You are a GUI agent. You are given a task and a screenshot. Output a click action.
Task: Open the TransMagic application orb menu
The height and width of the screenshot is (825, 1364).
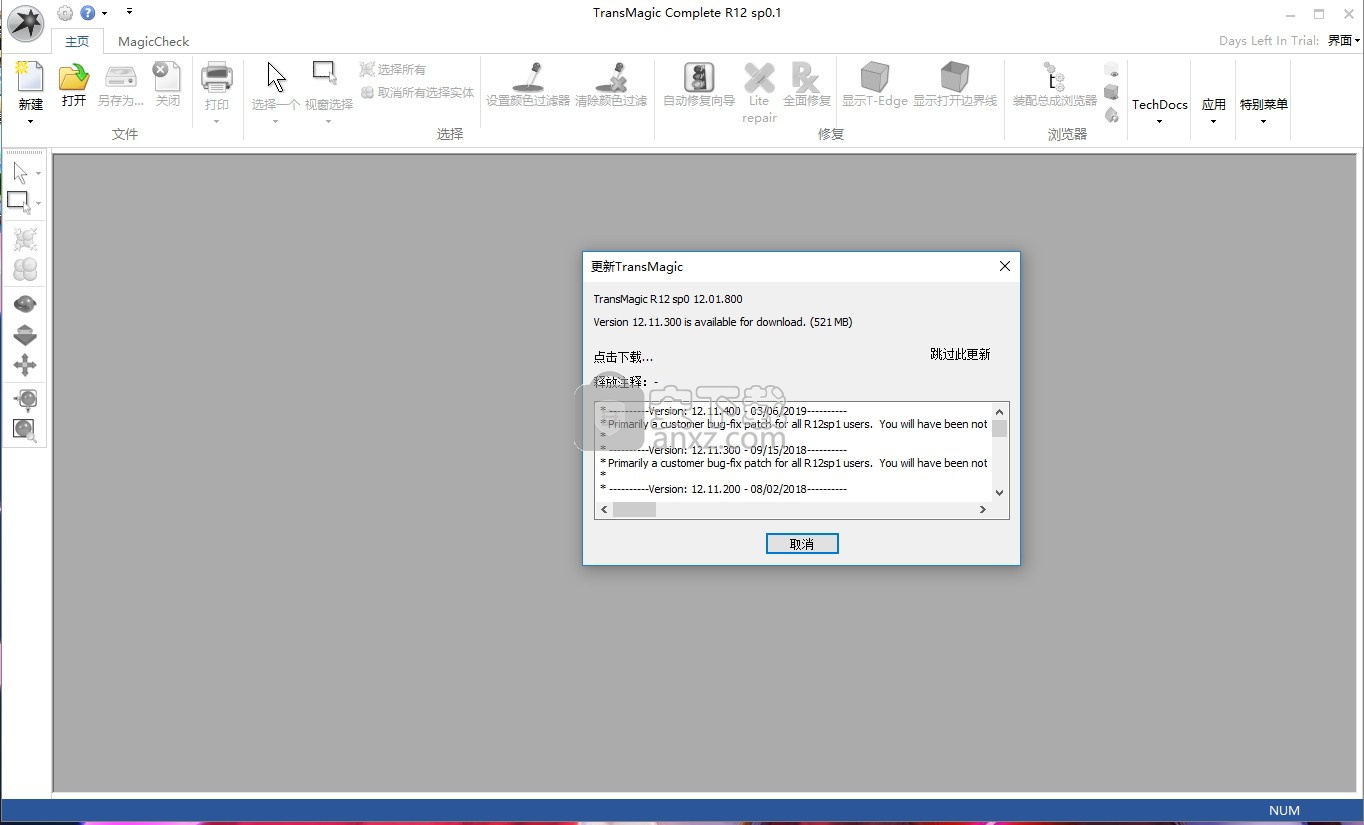[25, 23]
